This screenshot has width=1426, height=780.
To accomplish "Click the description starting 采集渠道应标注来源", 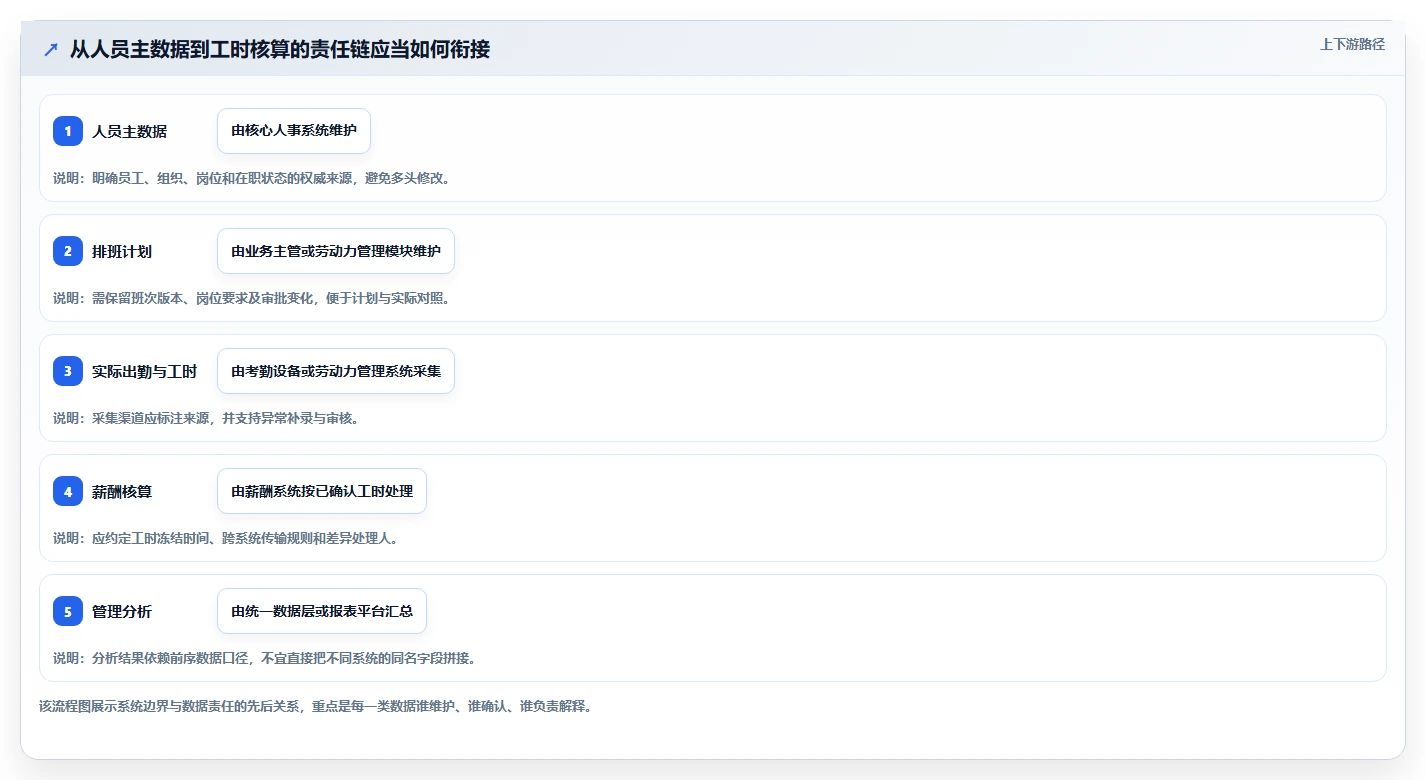I will 206,418.
